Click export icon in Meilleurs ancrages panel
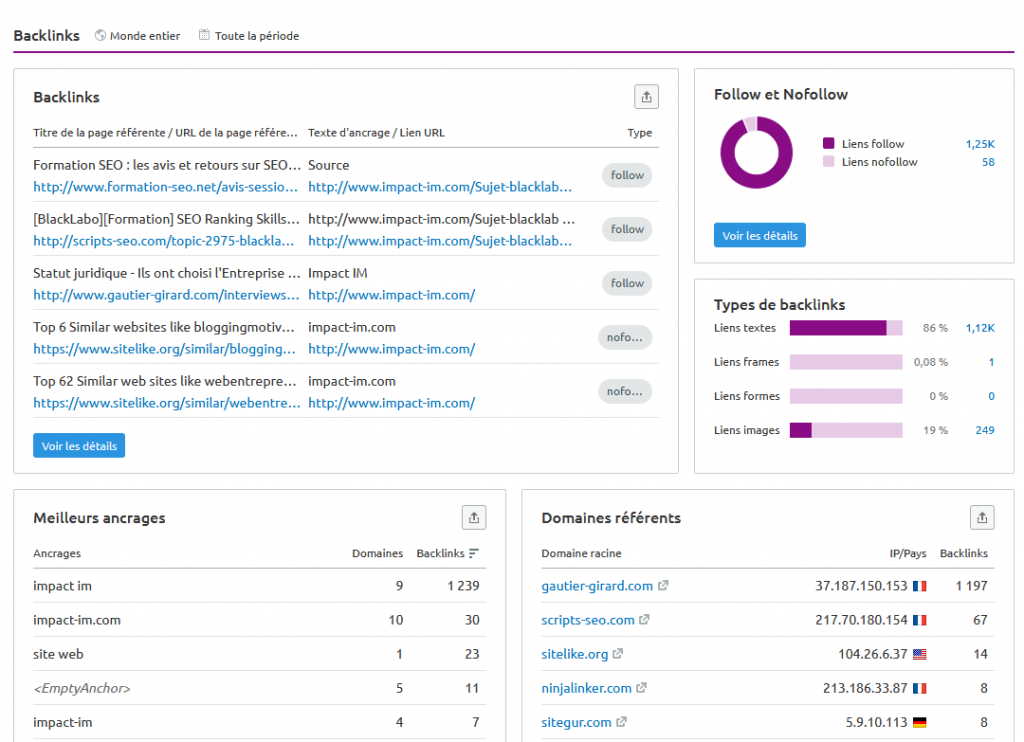Screen dimensions: 1024x742 pos(474,517)
